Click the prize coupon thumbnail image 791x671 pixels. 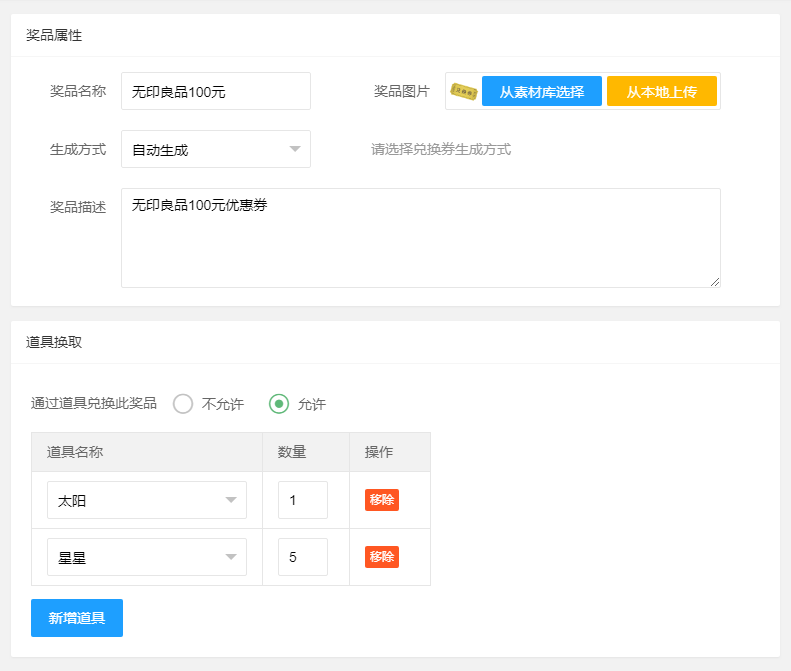pos(464,91)
